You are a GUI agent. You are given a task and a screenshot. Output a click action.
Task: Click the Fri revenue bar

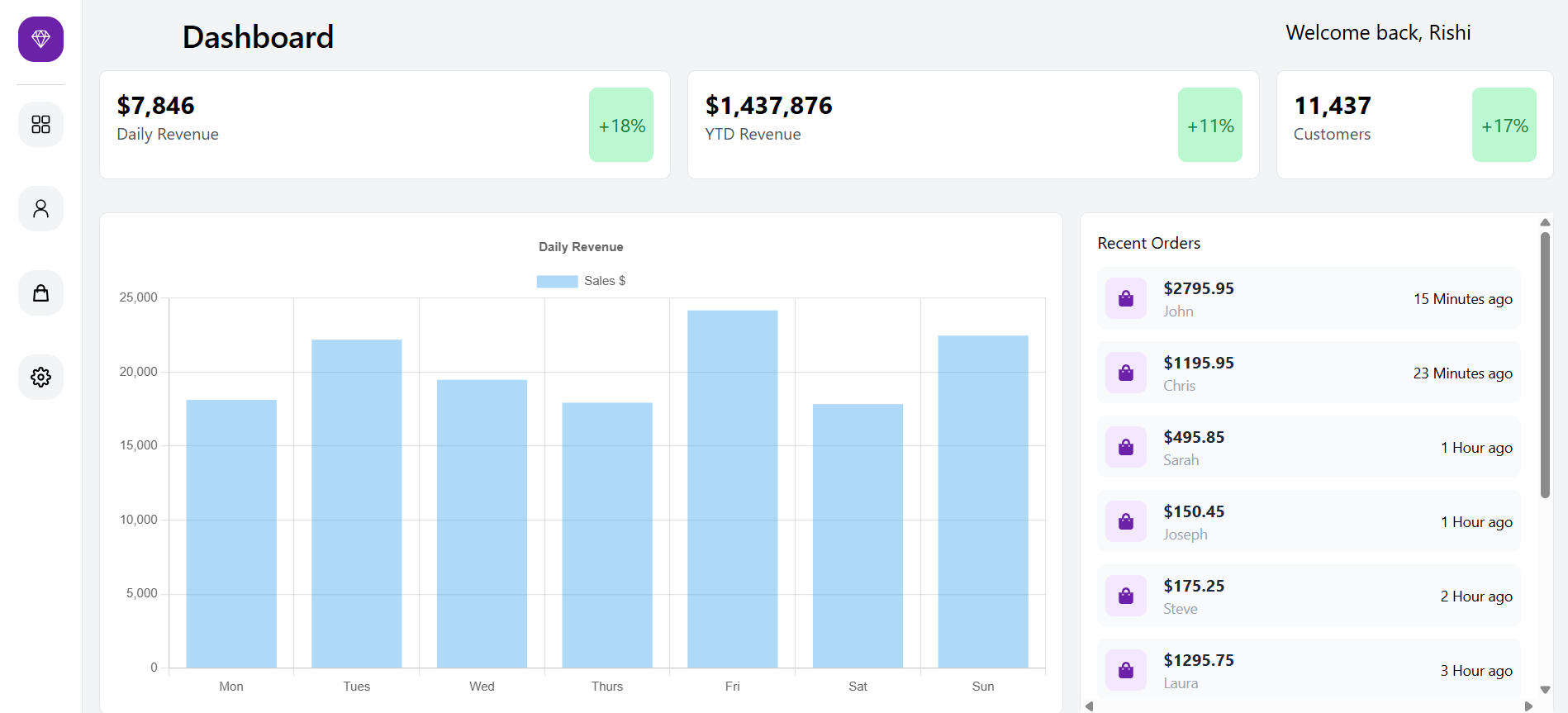[x=733, y=489]
